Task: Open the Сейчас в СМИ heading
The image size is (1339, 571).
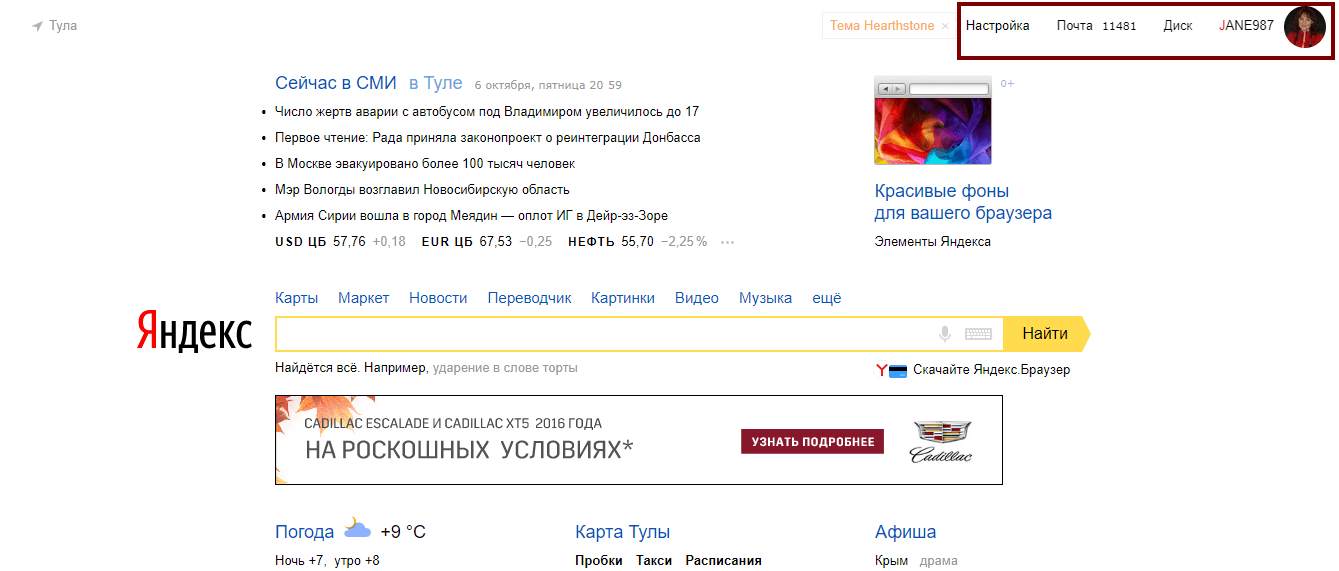Action: coord(336,83)
